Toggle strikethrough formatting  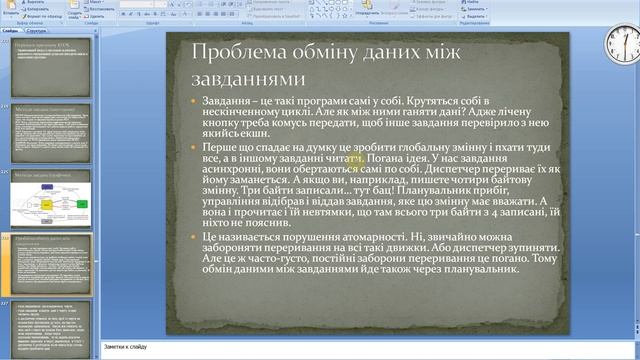(147, 14)
